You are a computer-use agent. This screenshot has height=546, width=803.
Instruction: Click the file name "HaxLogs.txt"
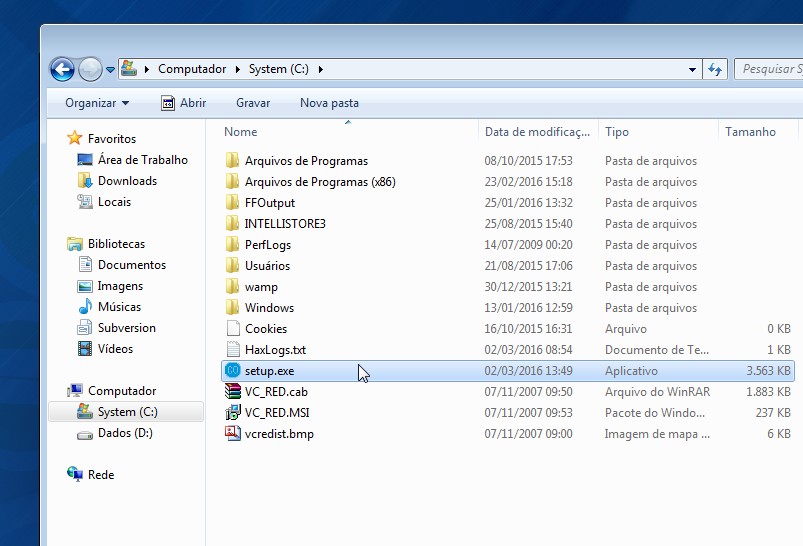276,350
